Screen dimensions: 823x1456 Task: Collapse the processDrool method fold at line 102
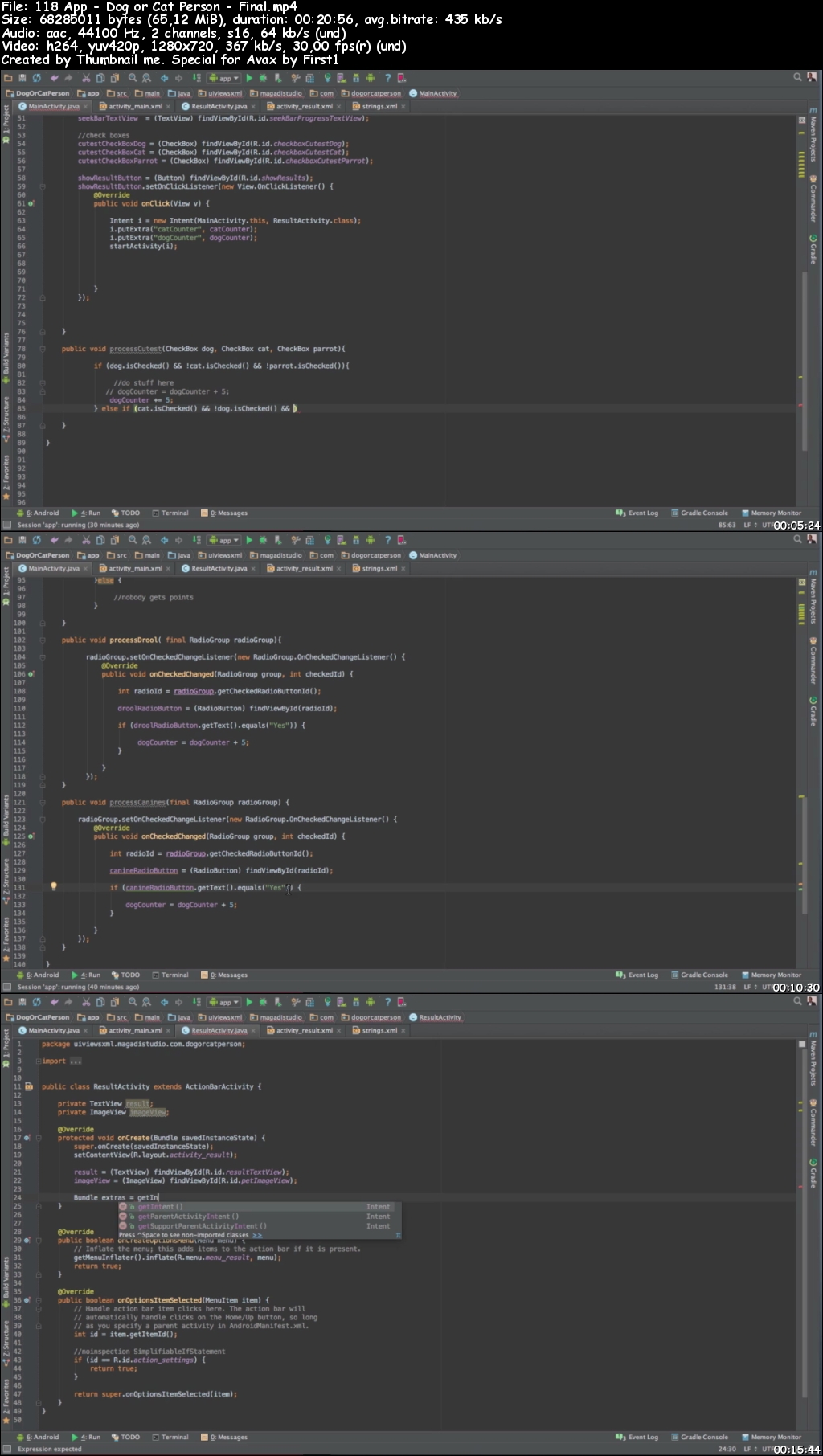click(43, 640)
